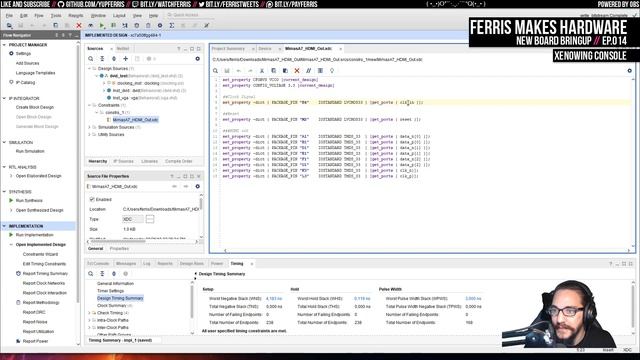This screenshot has width=640, height=360.
Task: Collapse all in Timing panel toolbar
Action: tap(102, 274)
